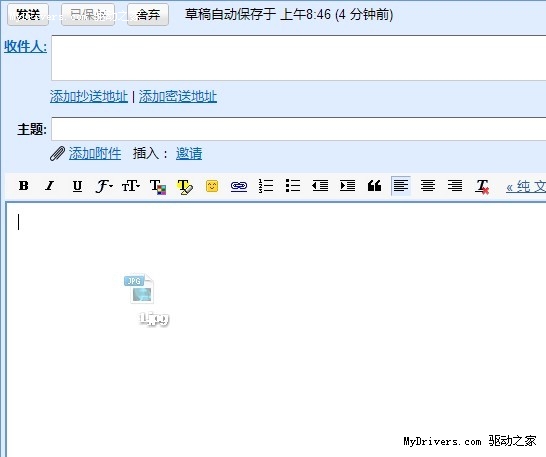Apply a numbered list

(x=266, y=186)
